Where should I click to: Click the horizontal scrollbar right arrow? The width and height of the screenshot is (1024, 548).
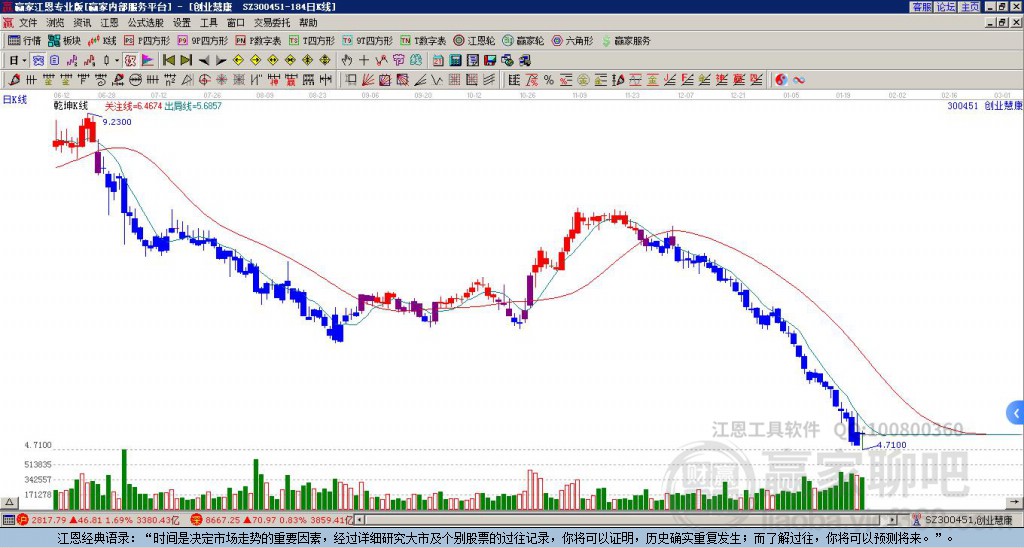click(893, 520)
